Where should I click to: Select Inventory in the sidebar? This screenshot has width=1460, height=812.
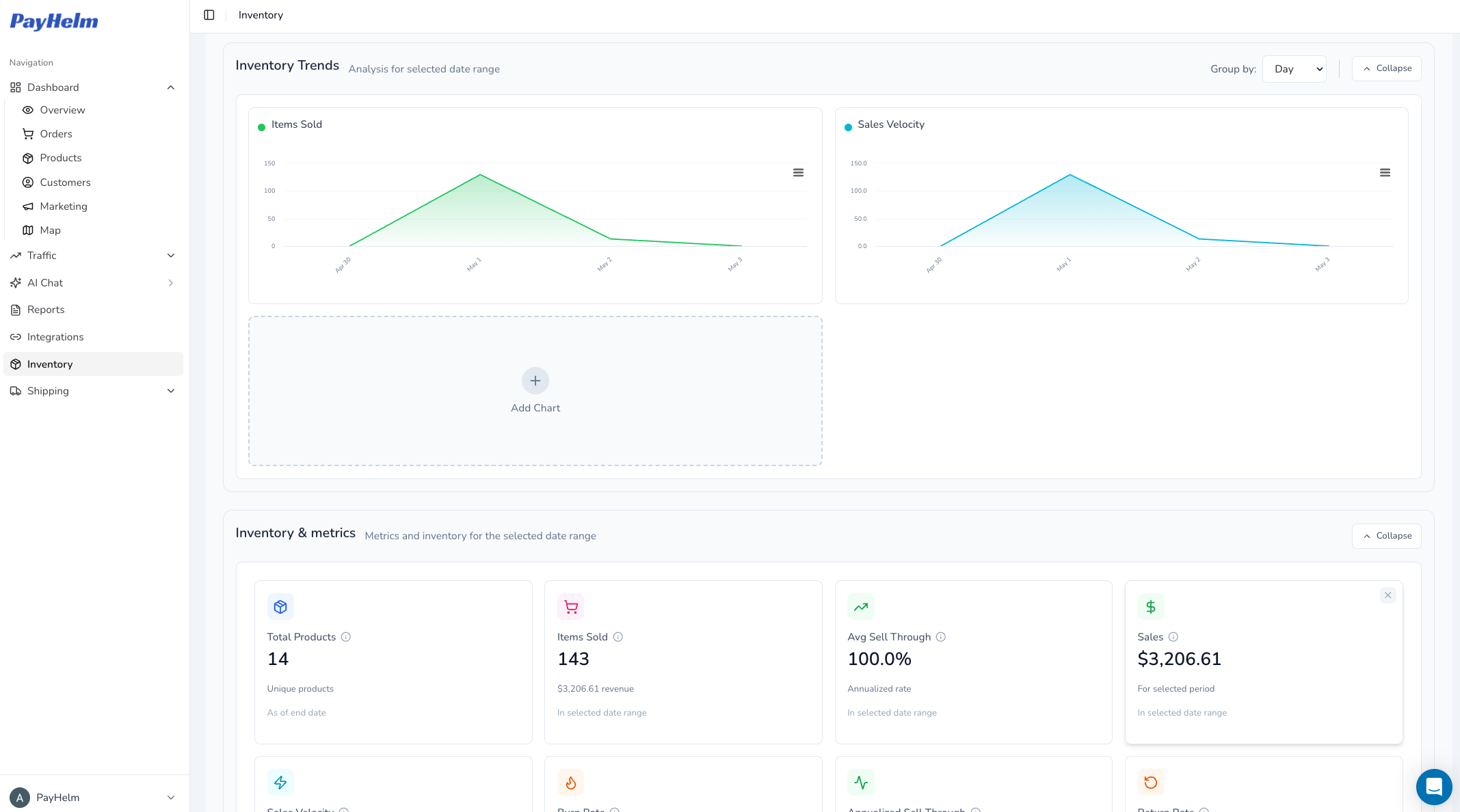tap(94, 364)
